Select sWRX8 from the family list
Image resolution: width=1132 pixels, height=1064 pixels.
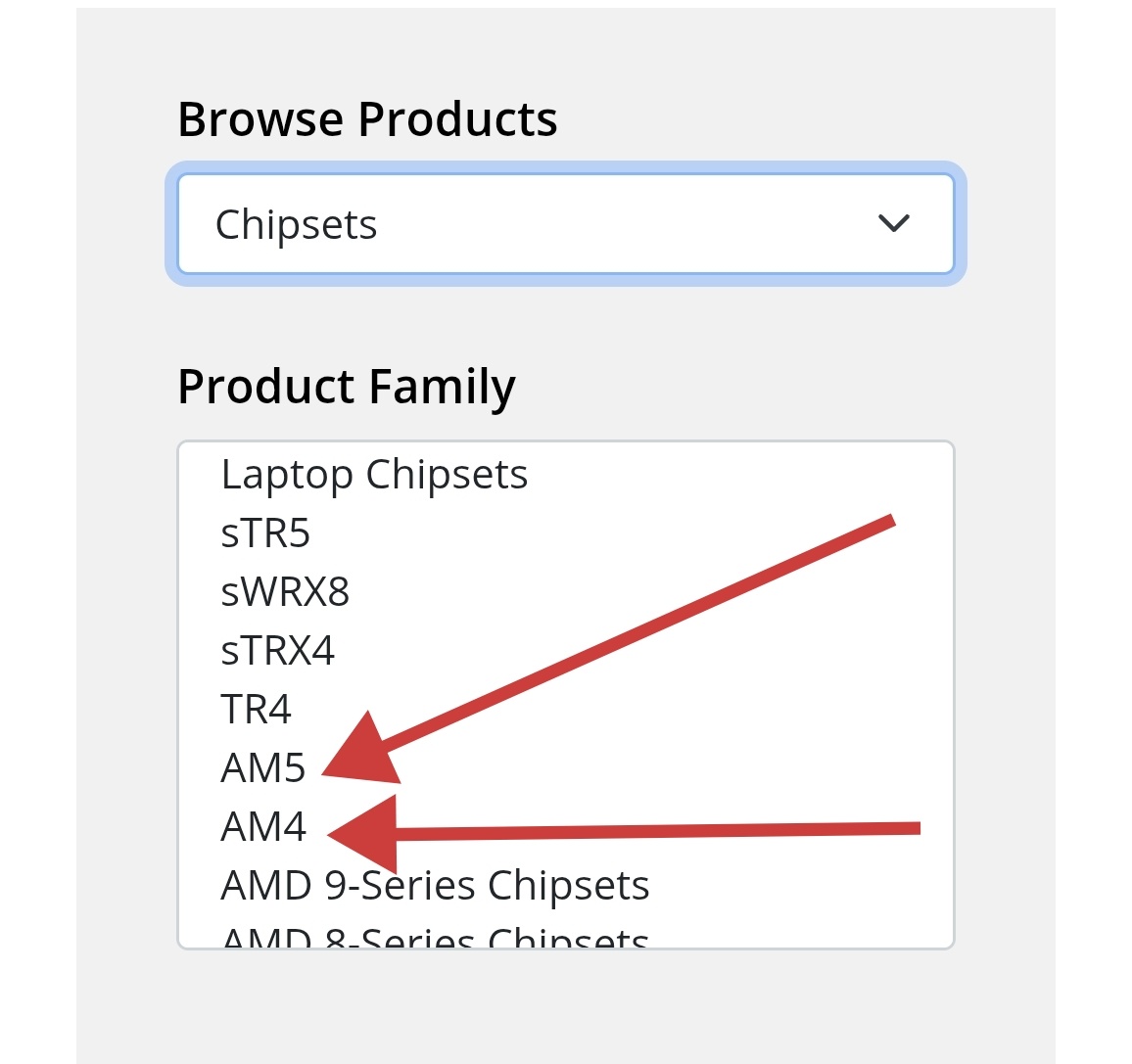285,592
